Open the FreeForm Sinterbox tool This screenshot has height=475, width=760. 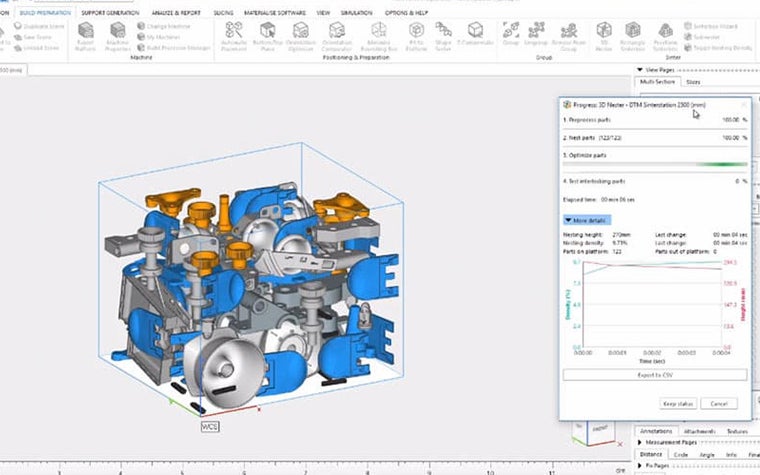click(x=665, y=36)
